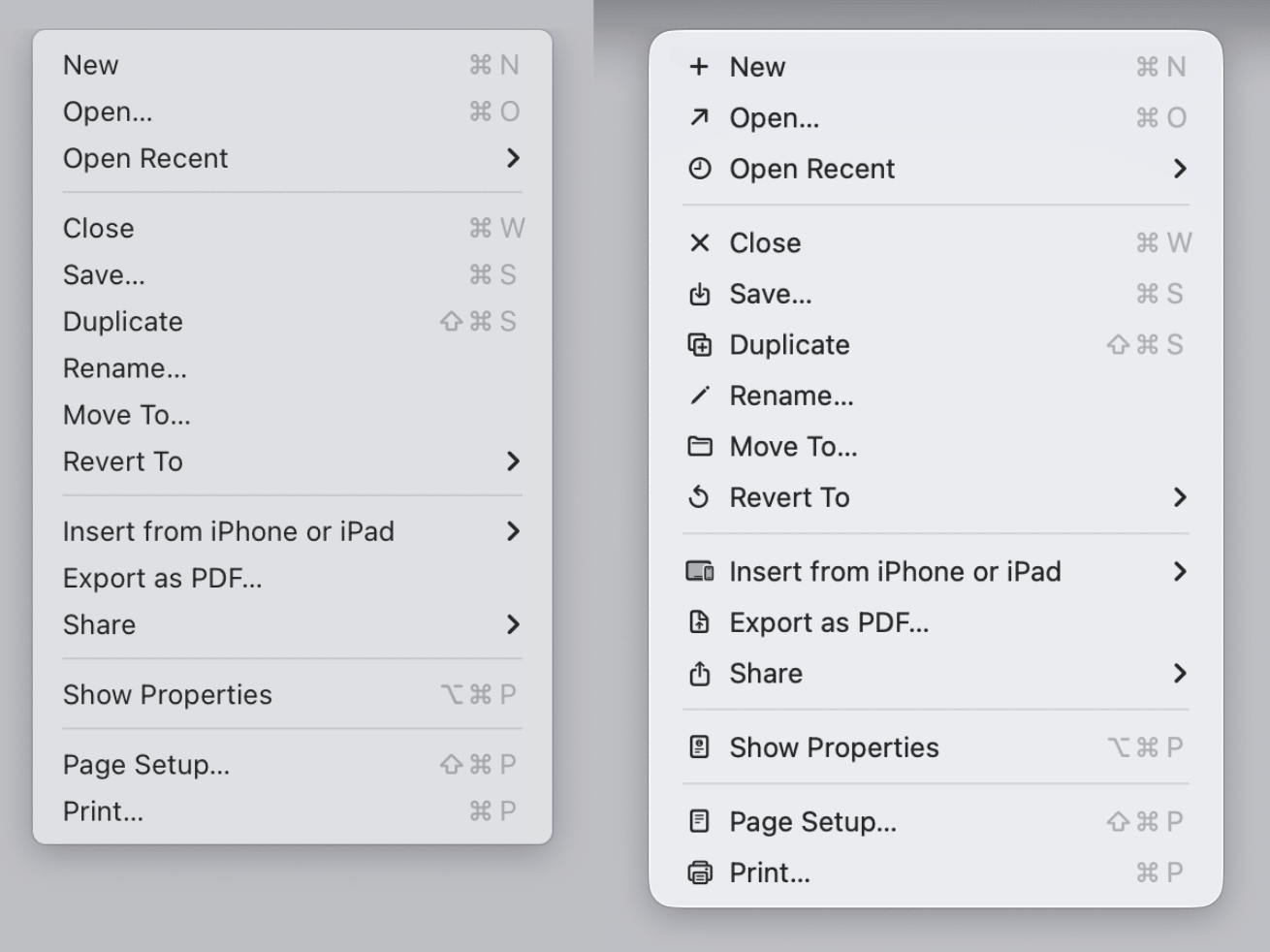The image size is (1270, 952).
Task: Click the Show Properties icon in right menu
Action: coord(699,747)
